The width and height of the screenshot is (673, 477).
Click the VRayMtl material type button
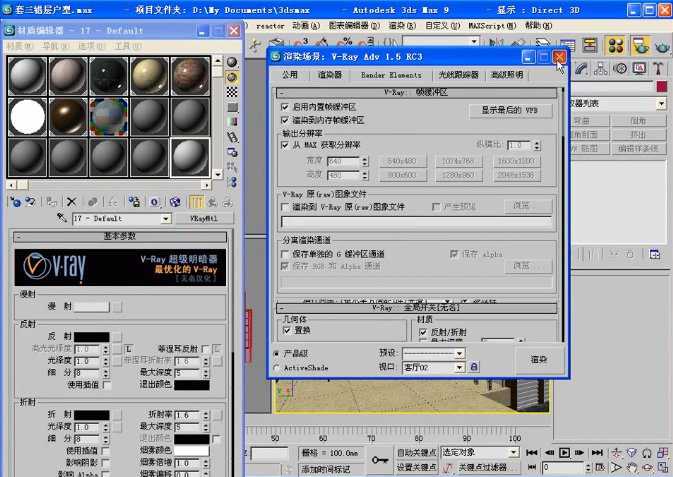pos(204,219)
